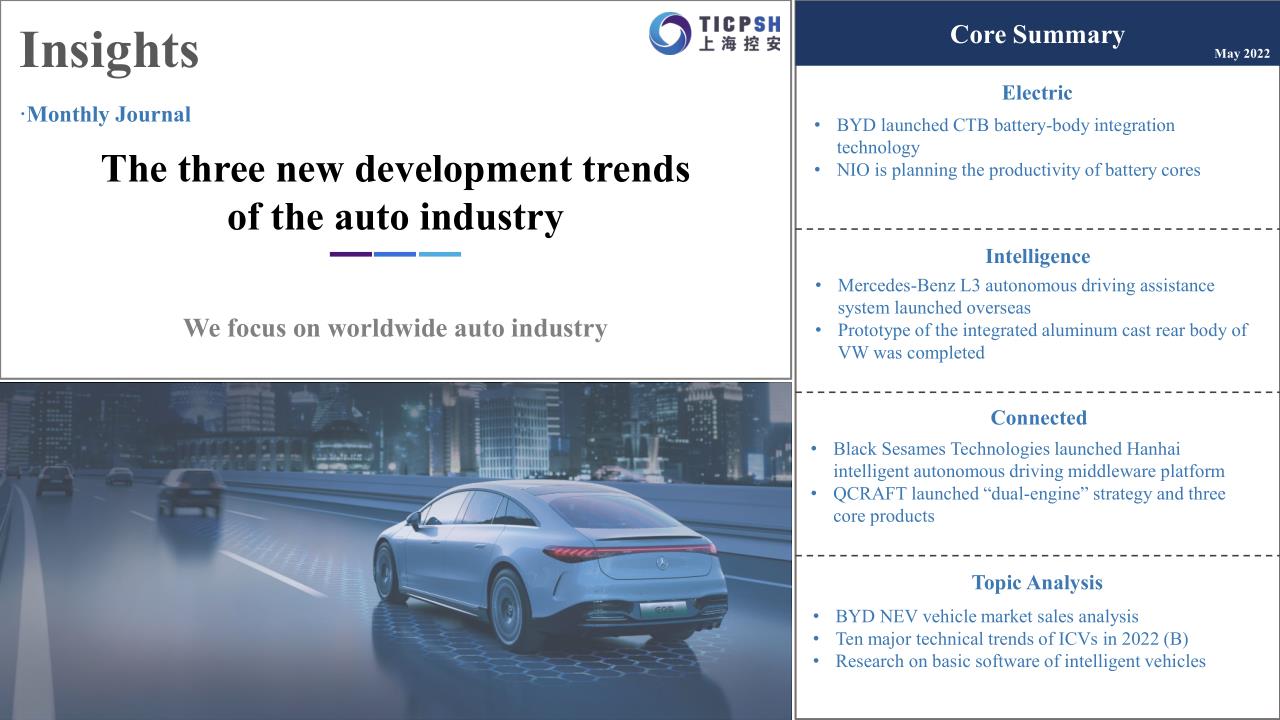Click the three new development trends headline
Viewport: 1280px width, 720px height.
395,192
